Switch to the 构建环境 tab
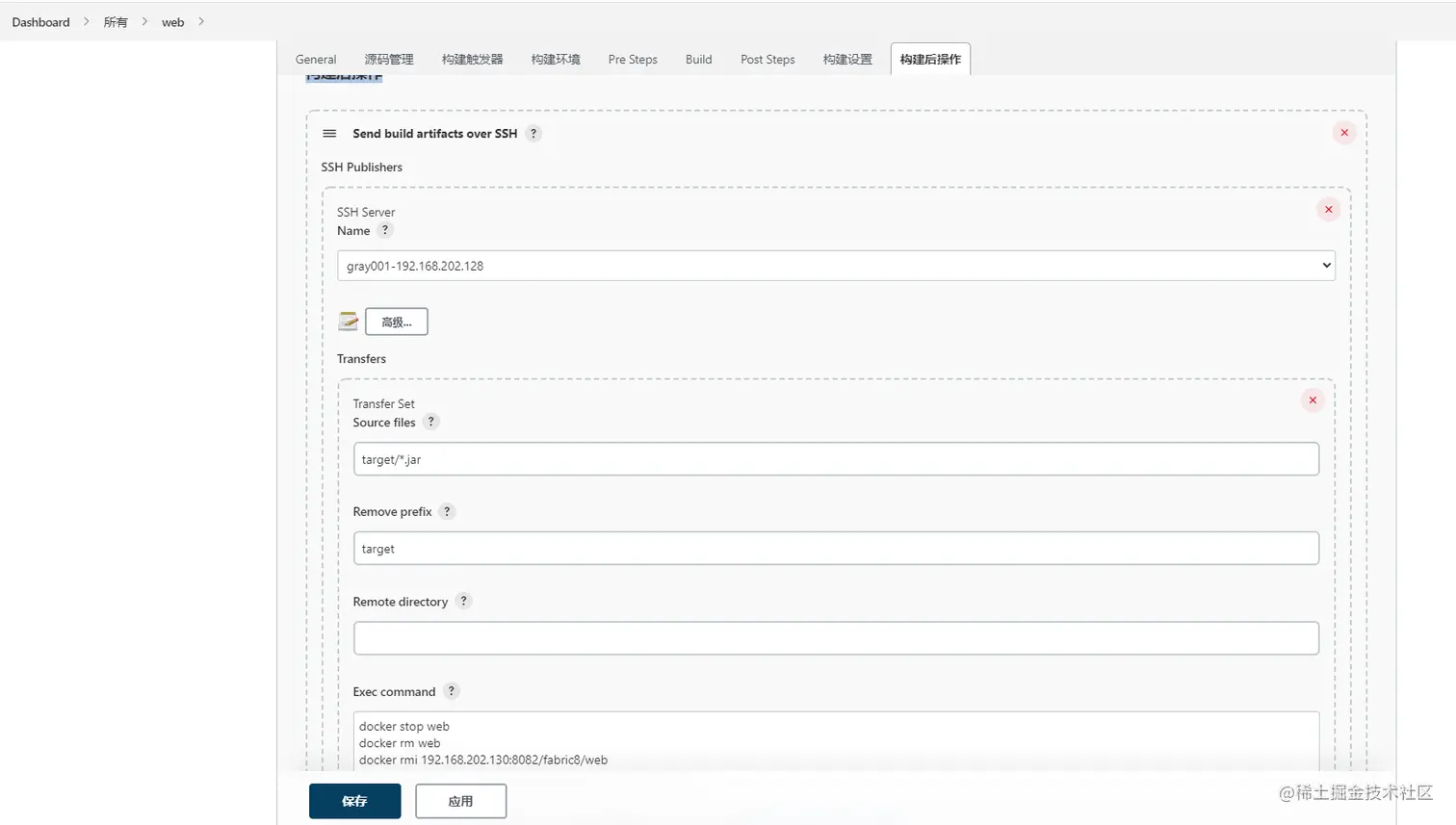1456x825 pixels. [x=556, y=60]
